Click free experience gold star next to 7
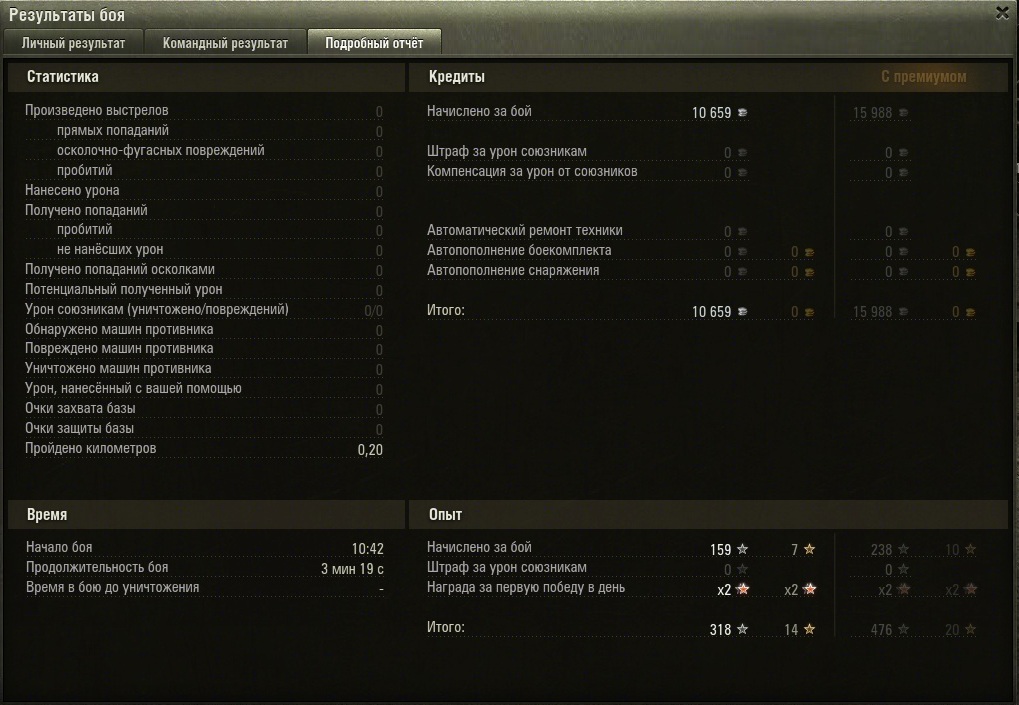The width and height of the screenshot is (1019, 705). (809, 550)
